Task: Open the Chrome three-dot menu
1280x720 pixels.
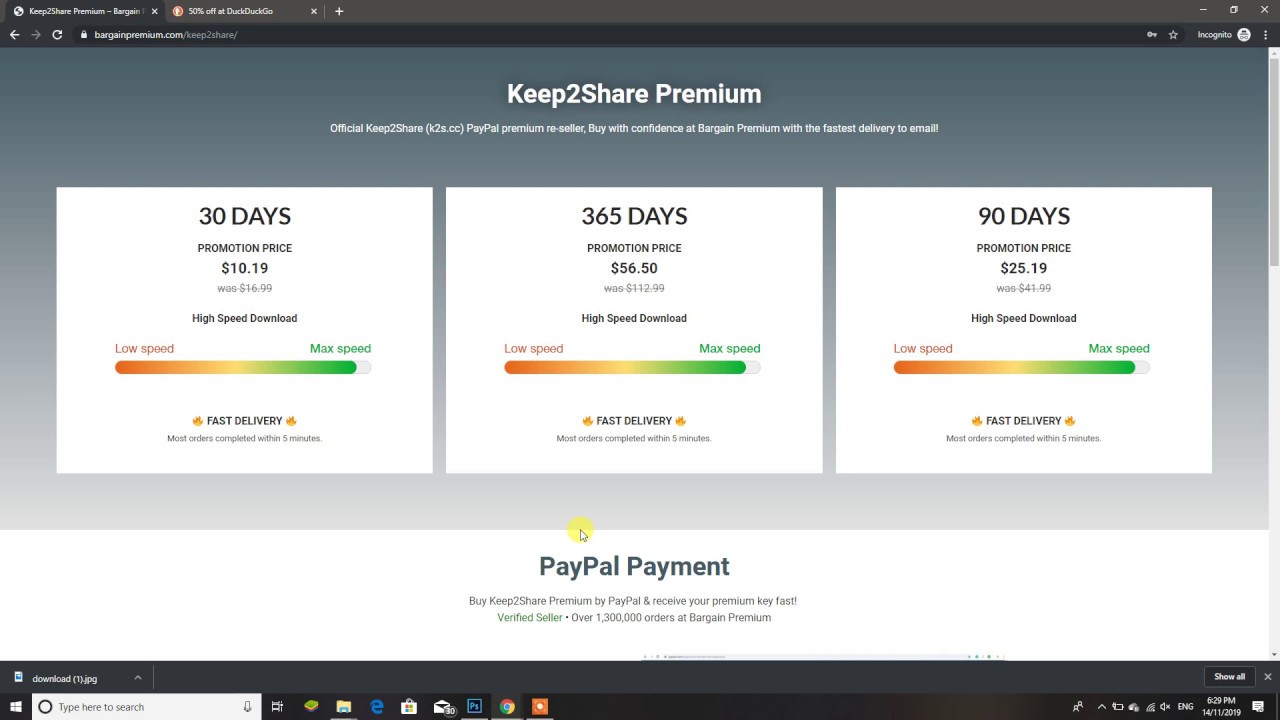Action: point(1265,35)
